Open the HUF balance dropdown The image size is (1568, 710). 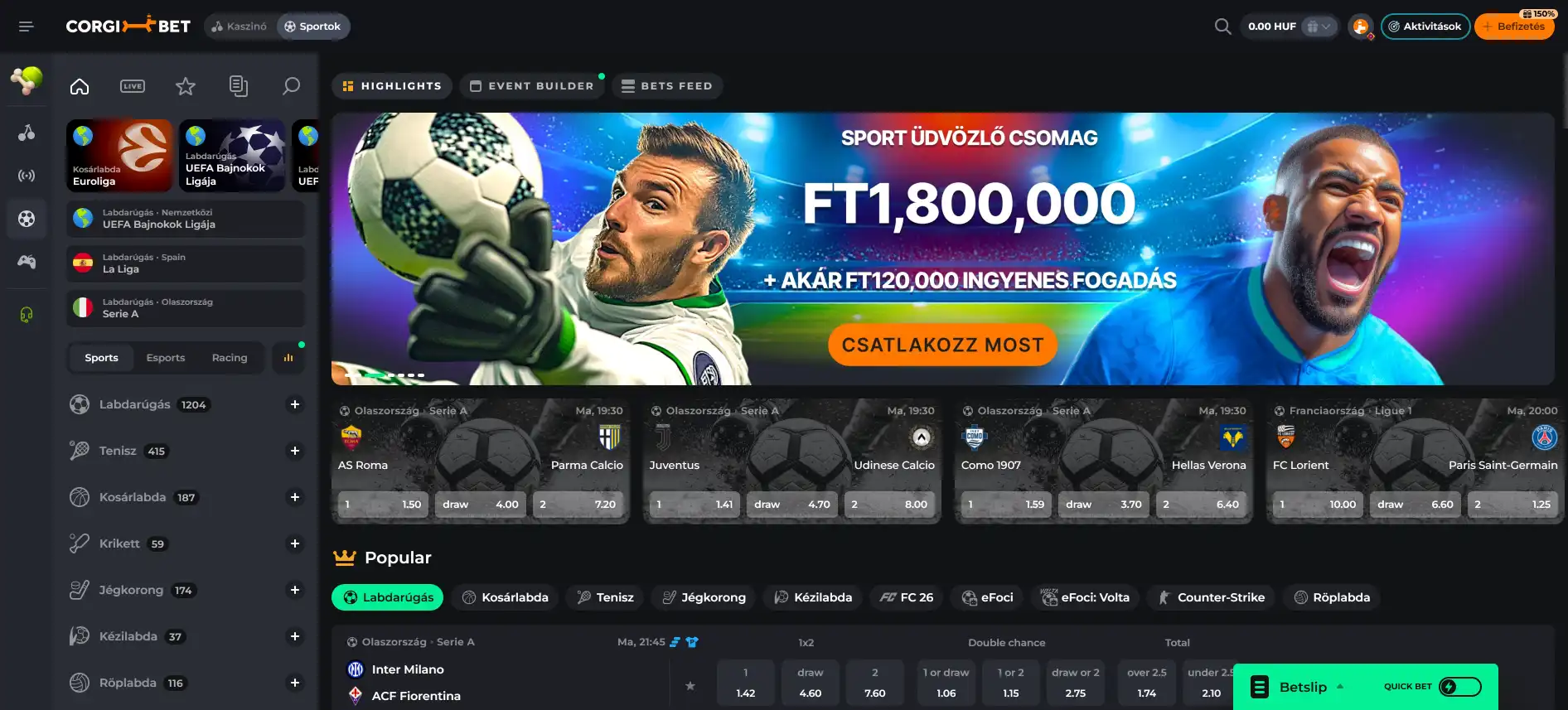1320,27
